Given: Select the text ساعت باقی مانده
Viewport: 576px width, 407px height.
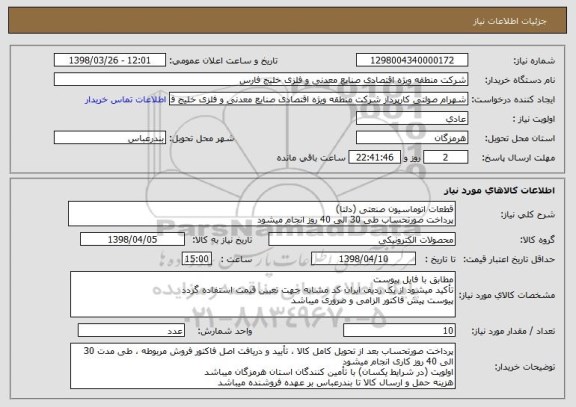Looking at the screenshot, I should (311, 158).
